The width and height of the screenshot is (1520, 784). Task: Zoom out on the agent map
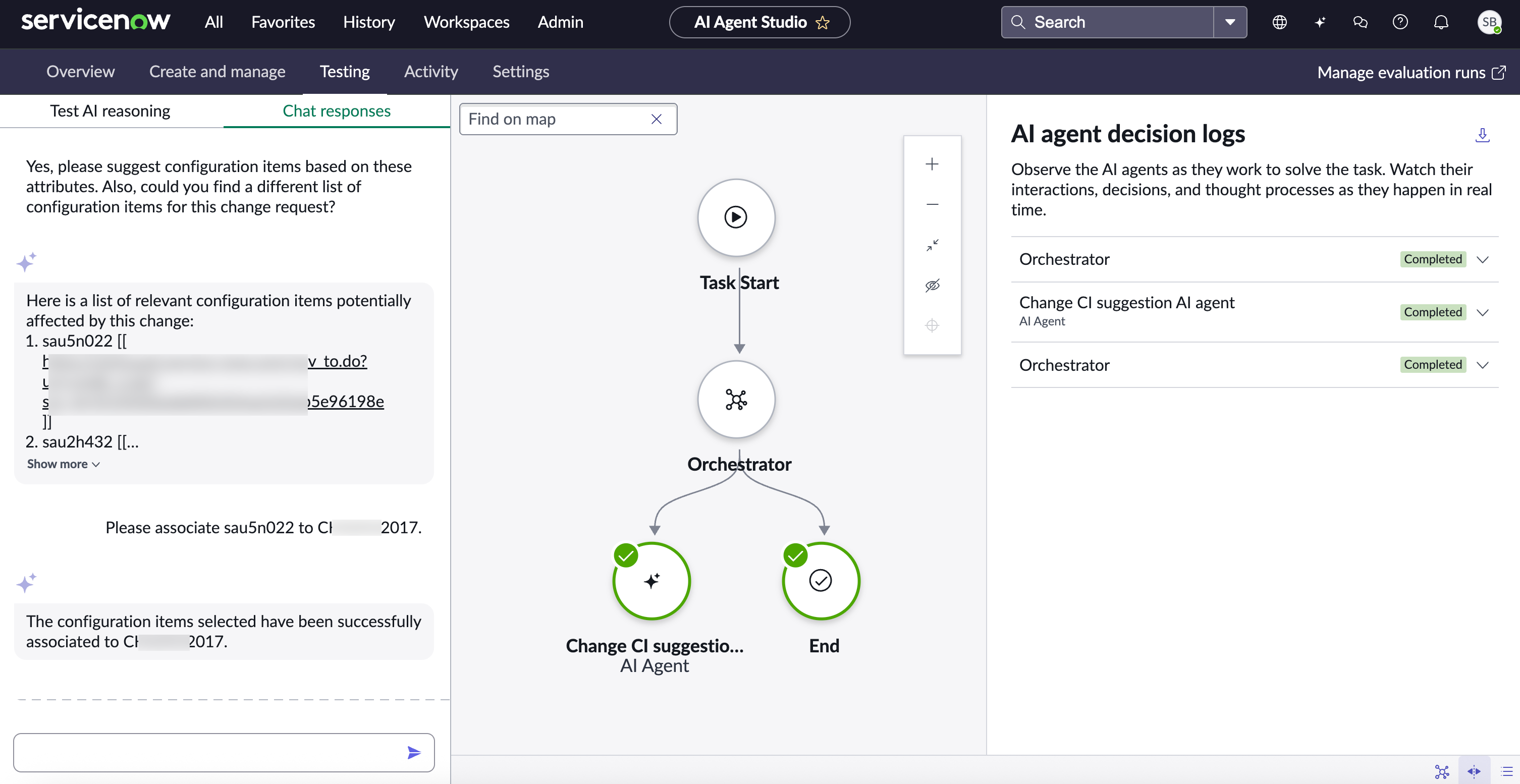[932, 204]
